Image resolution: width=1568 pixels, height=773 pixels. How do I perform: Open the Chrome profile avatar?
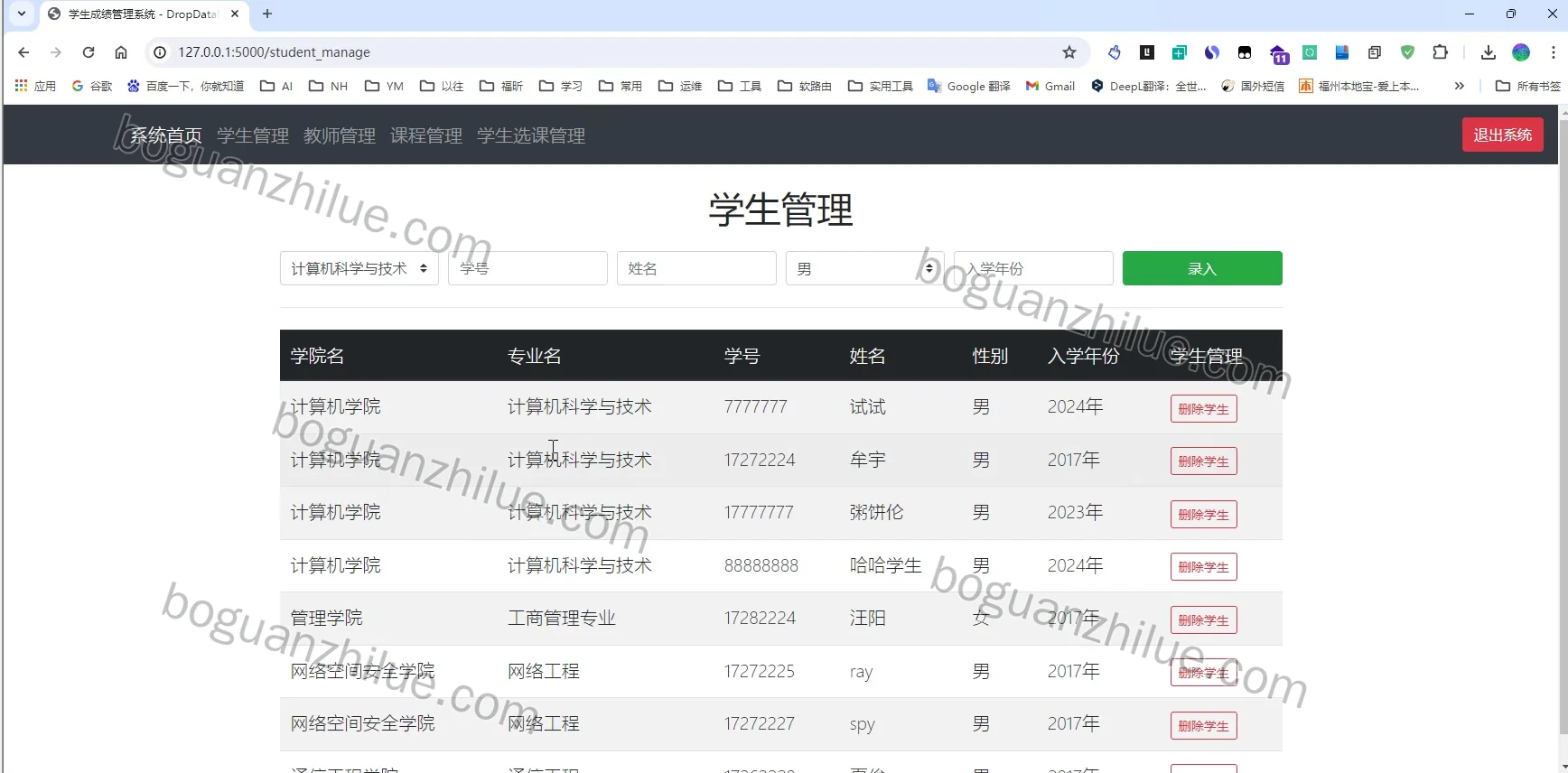coord(1521,52)
